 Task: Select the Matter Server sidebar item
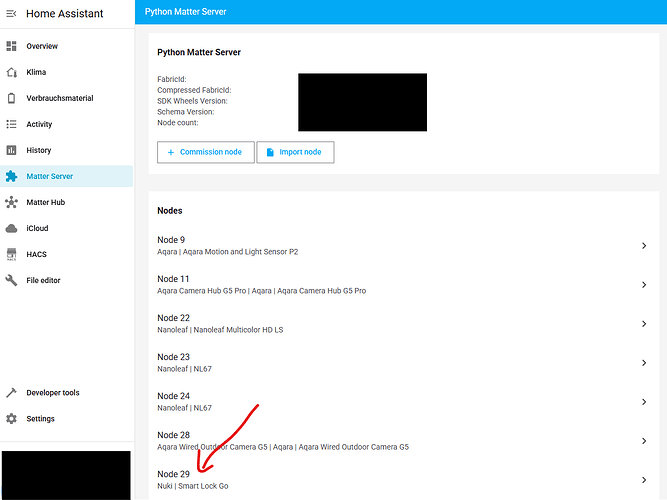click(x=49, y=176)
